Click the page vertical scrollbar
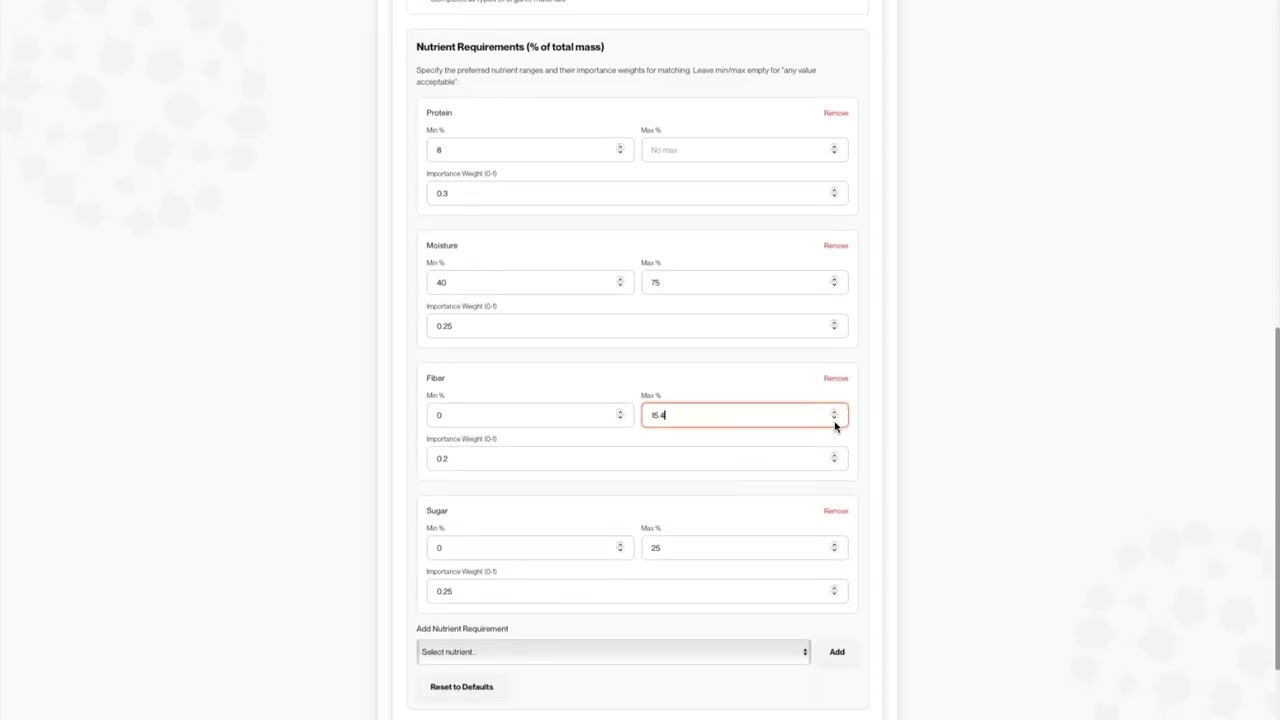Viewport: 1280px width, 720px height. tap(1275, 500)
